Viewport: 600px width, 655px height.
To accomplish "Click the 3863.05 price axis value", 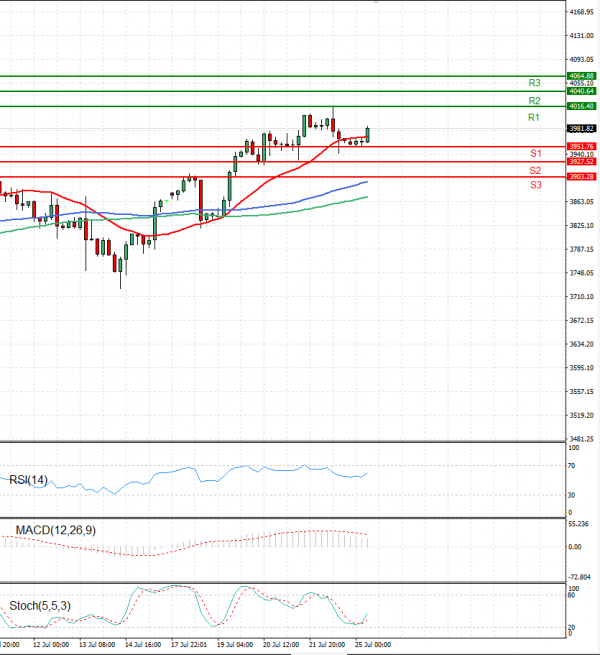I will point(582,202).
